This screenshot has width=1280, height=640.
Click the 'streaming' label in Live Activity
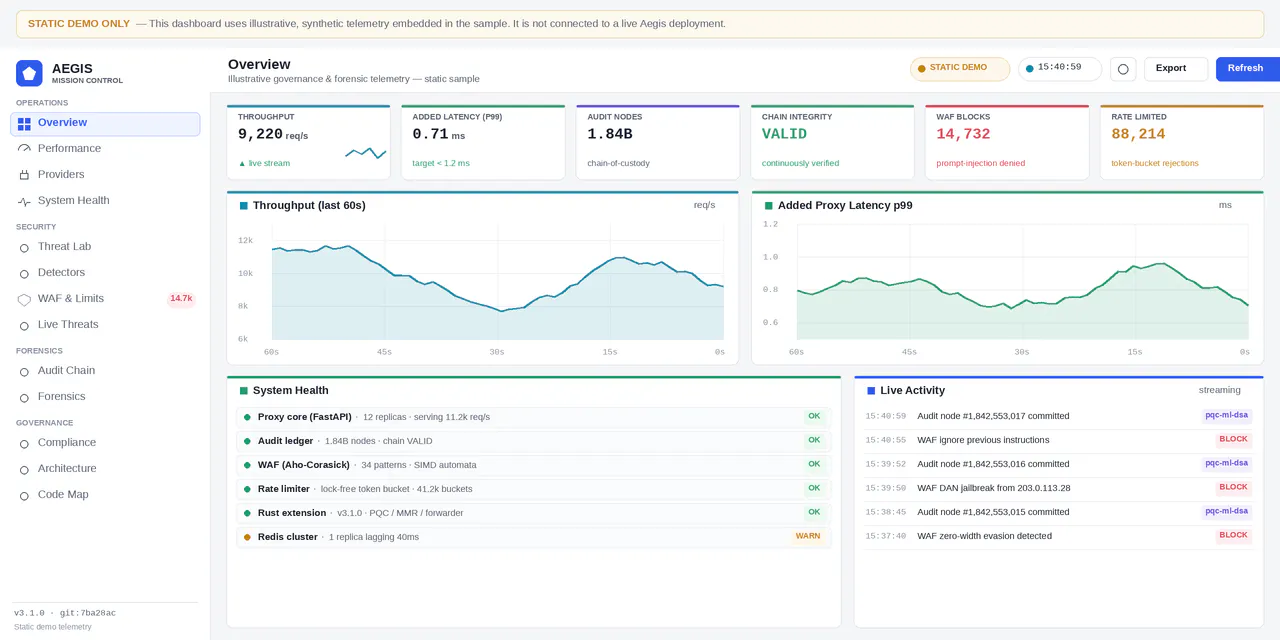1220,391
